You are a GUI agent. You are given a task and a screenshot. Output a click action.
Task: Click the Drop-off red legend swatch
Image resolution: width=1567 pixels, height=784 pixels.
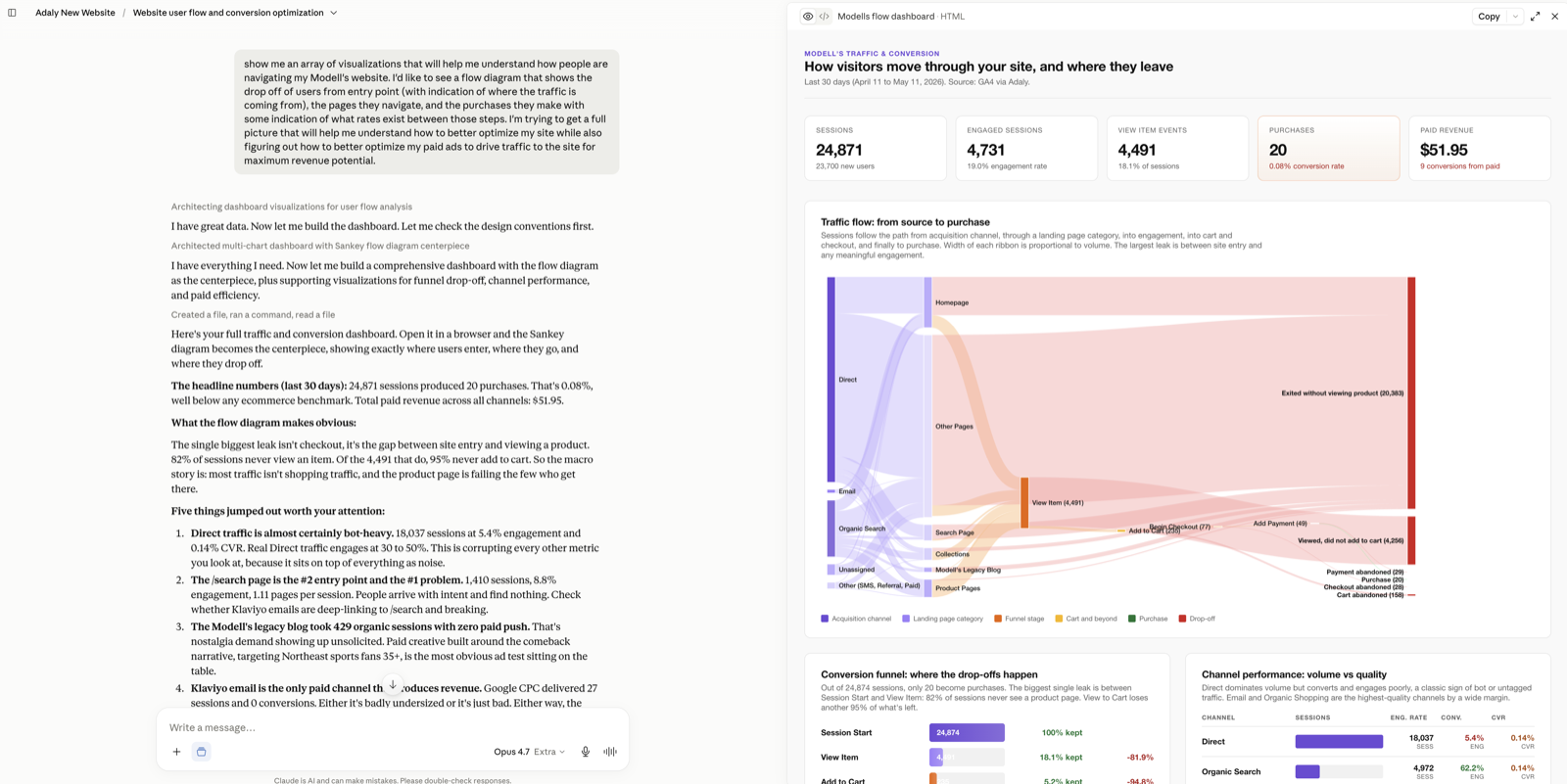(1182, 619)
